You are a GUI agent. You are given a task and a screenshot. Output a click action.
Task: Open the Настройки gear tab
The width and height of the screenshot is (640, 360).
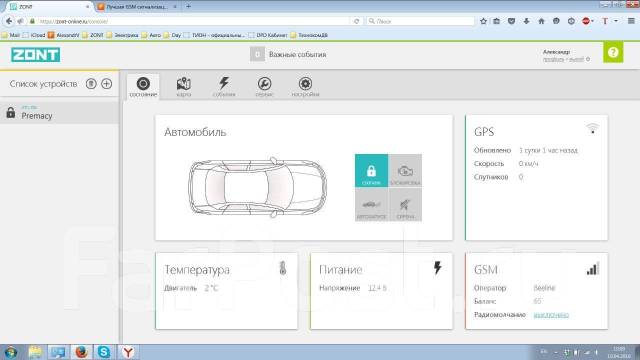(x=305, y=87)
